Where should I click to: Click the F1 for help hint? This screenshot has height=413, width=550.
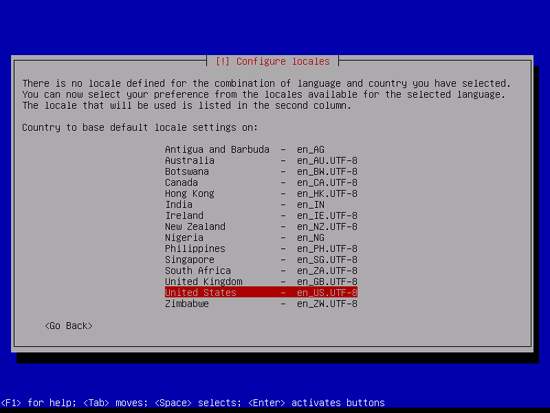38,402
